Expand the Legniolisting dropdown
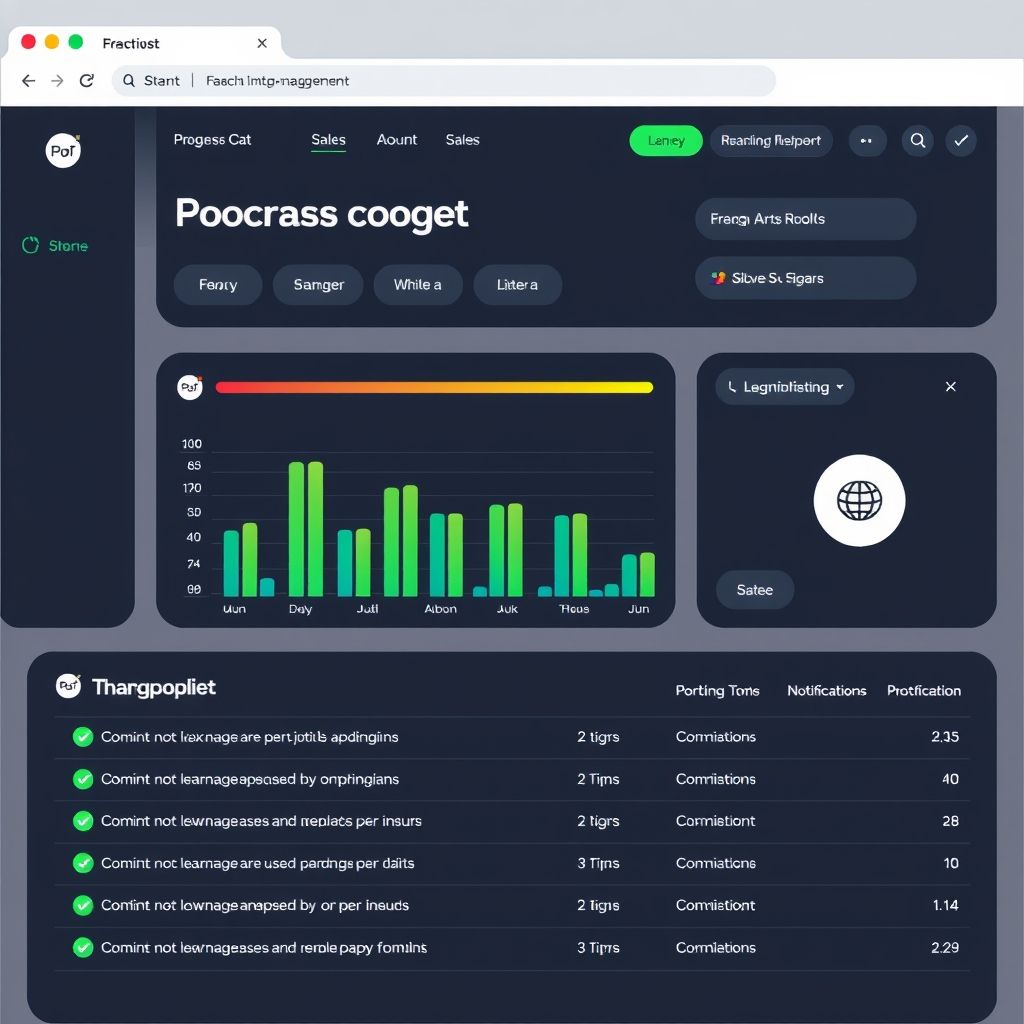 785,387
